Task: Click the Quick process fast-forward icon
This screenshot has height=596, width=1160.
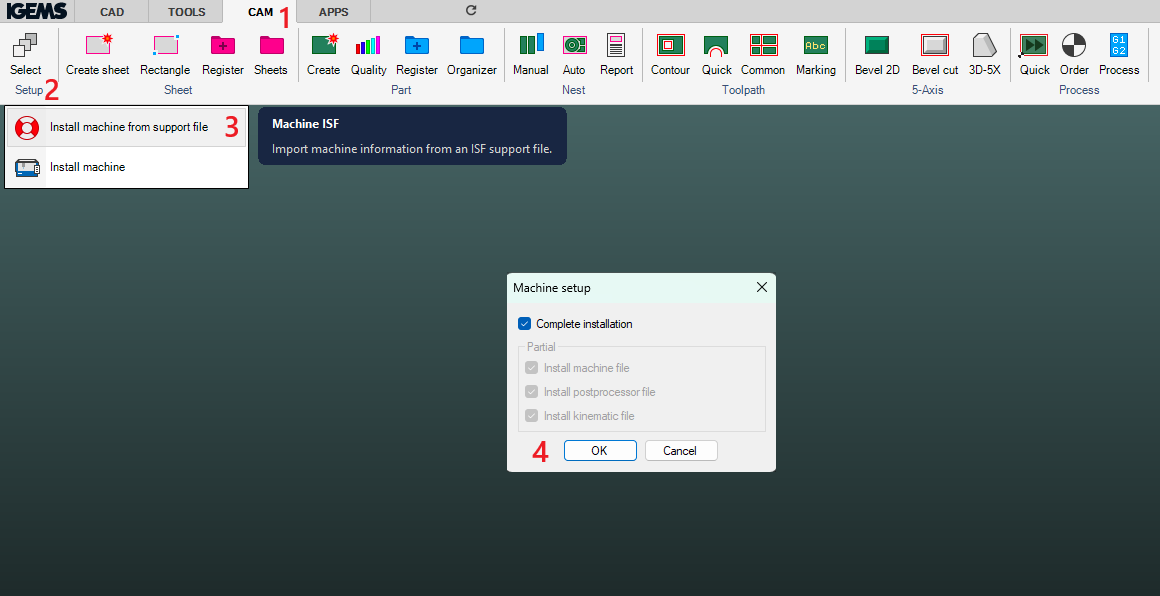Action: coord(1033,46)
